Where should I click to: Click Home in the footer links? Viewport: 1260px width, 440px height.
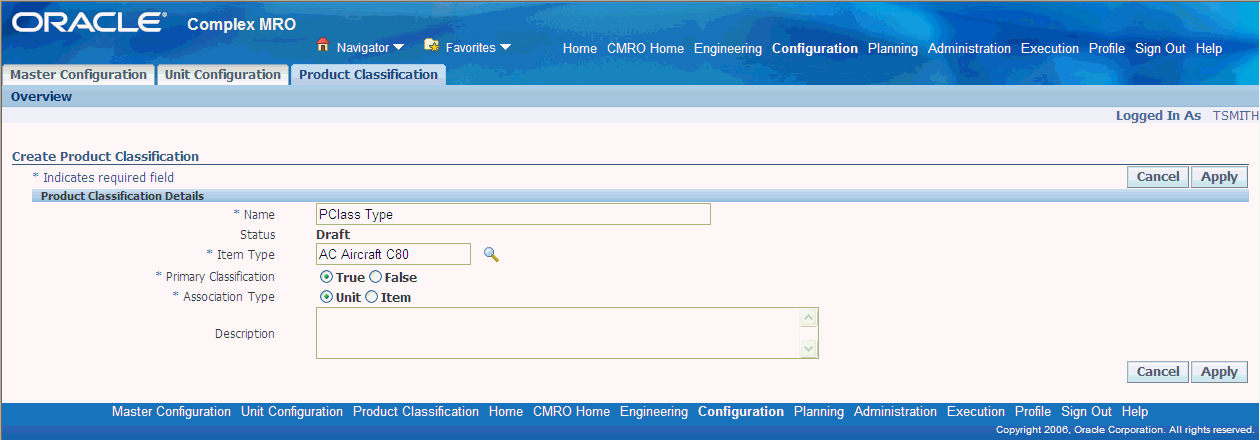pyautogui.click(x=506, y=412)
